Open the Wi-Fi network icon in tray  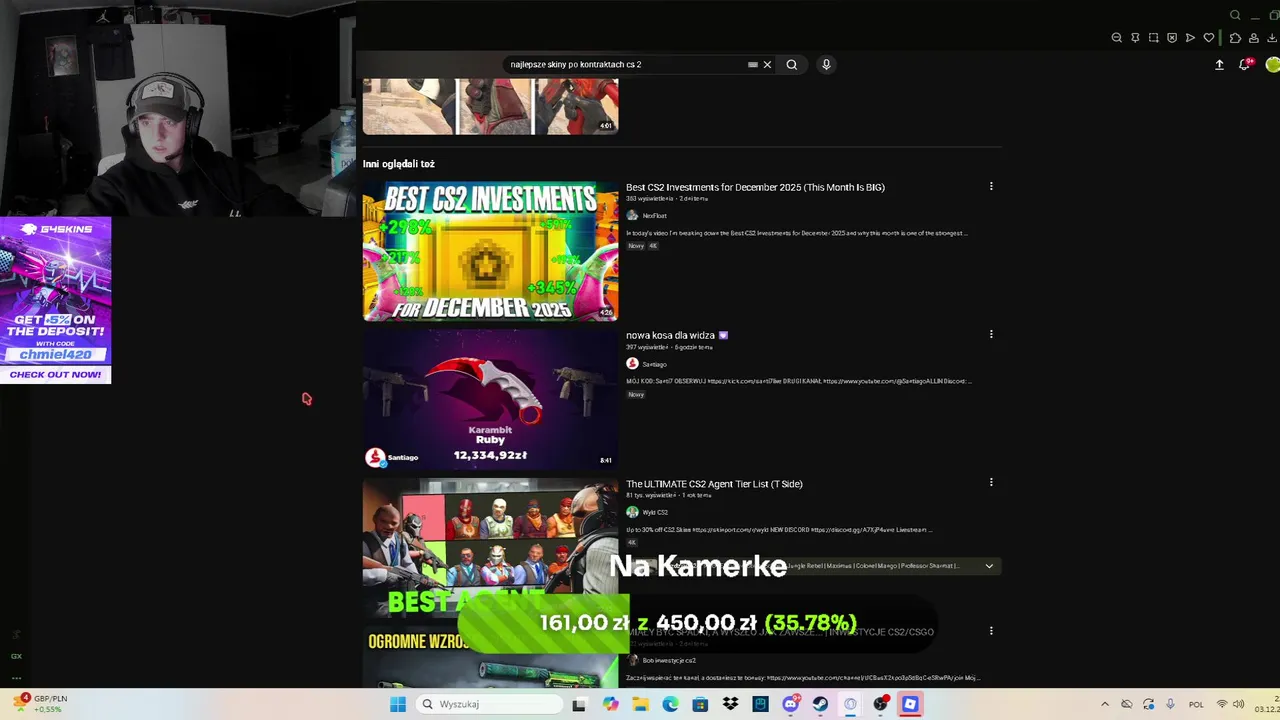click(x=1221, y=704)
